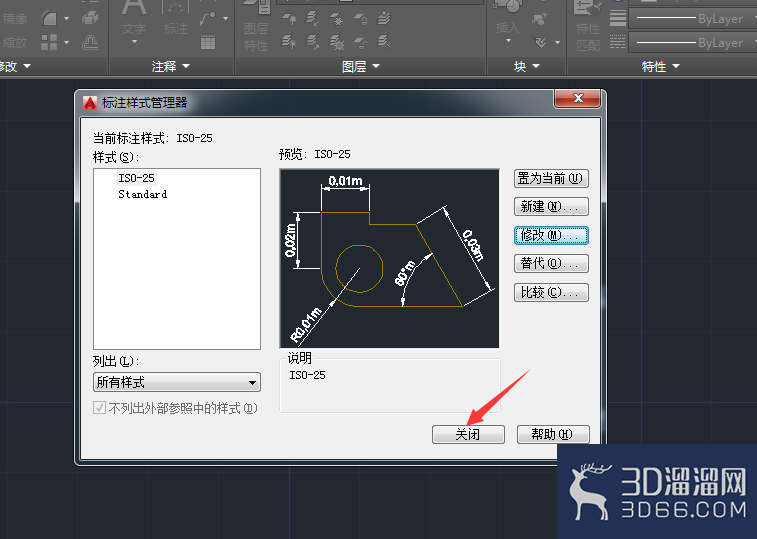Open the 所有样式 list filter dropdown
The width and height of the screenshot is (757, 539).
click(177, 382)
